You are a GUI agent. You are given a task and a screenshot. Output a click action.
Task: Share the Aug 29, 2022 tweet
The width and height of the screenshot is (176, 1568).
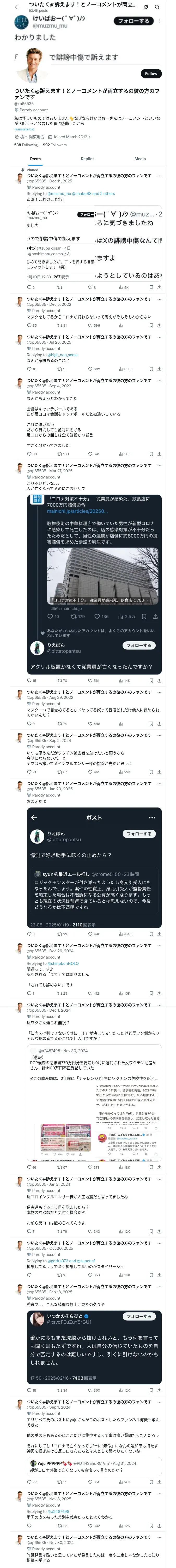pyautogui.click(x=159, y=724)
